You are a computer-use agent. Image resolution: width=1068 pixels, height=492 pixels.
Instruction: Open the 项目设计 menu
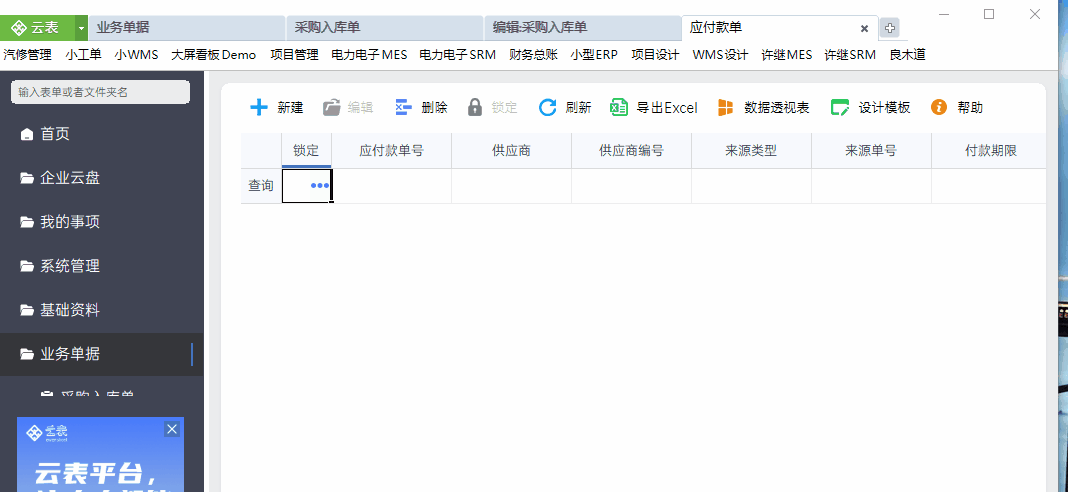coord(655,55)
